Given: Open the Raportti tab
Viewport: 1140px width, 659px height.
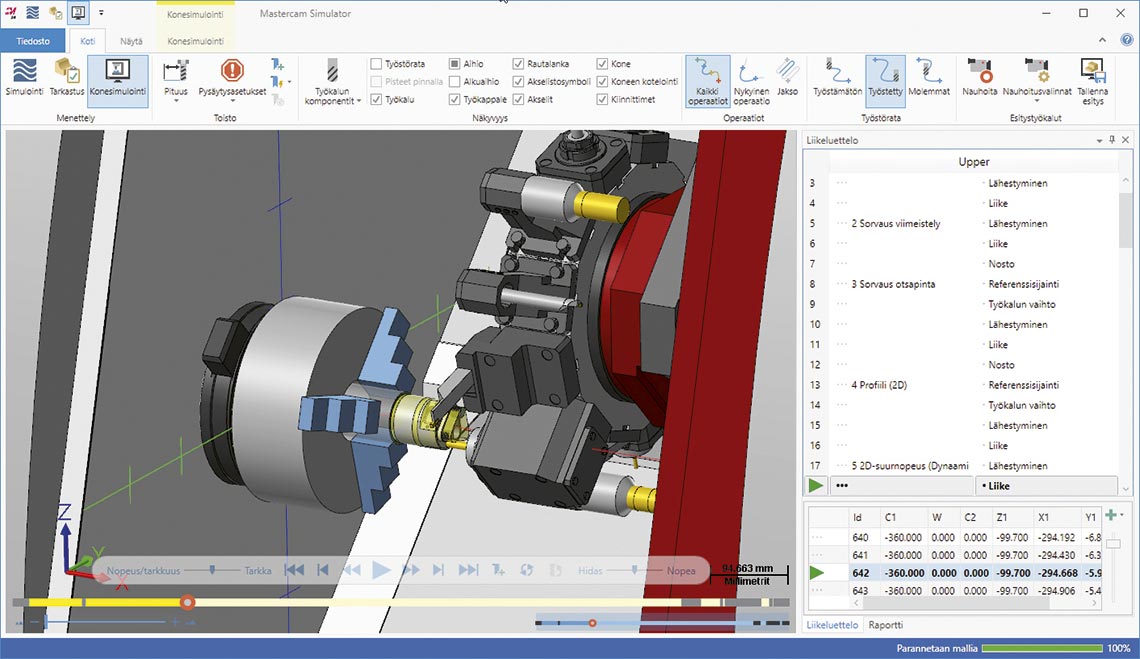Looking at the screenshot, I should (x=885, y=625).
